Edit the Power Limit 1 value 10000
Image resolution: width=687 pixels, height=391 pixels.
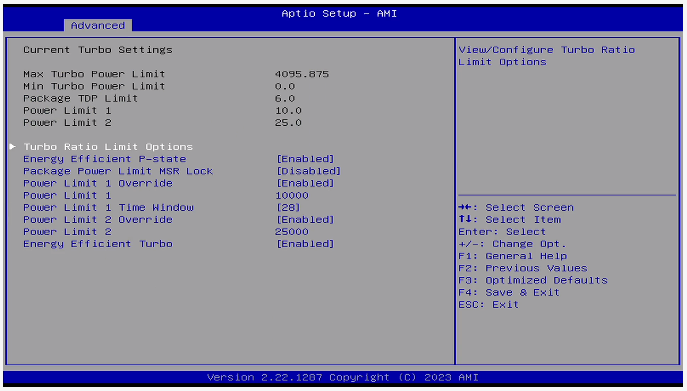pyautogui.click(x=292, y=196)
